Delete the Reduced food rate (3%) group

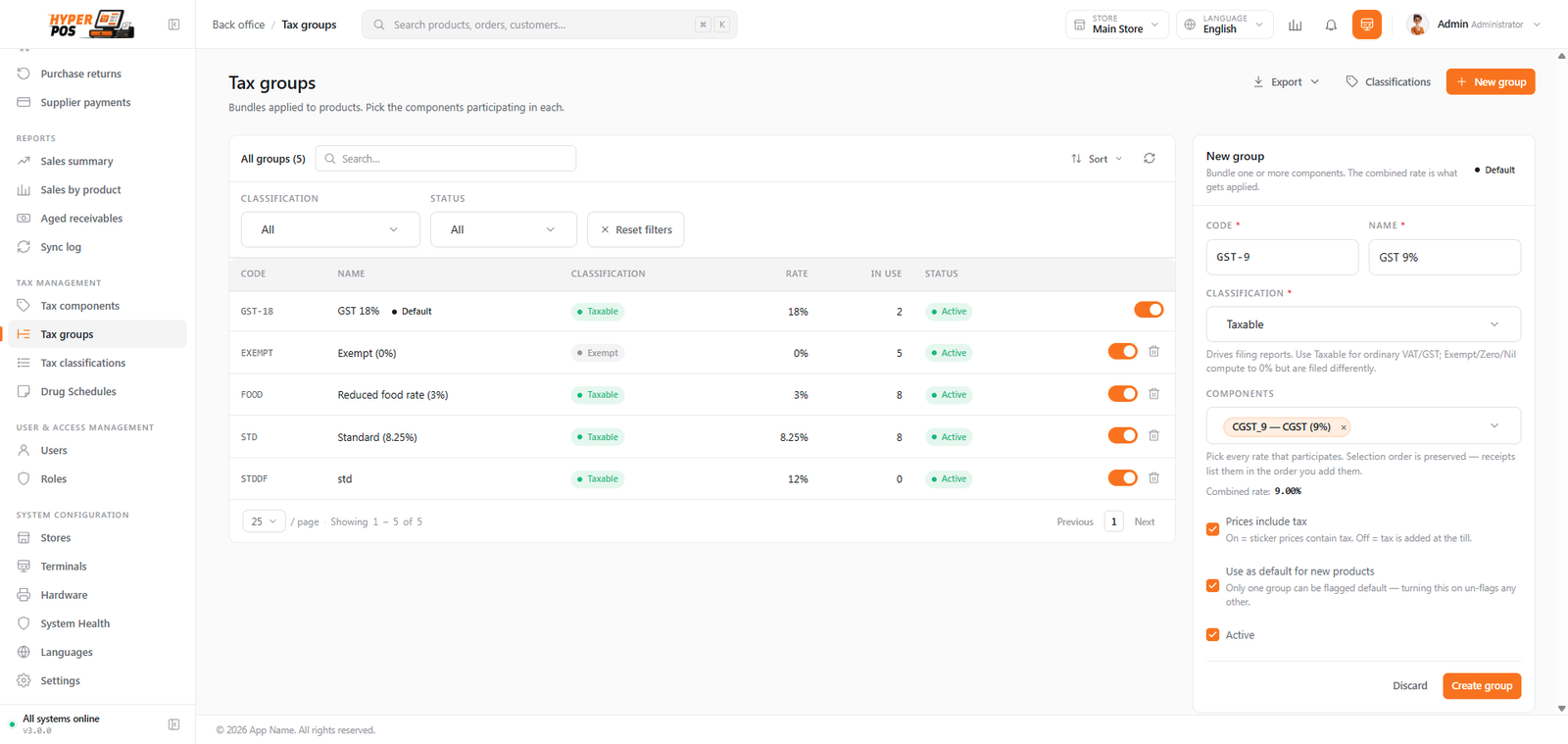pos(1154,394)
